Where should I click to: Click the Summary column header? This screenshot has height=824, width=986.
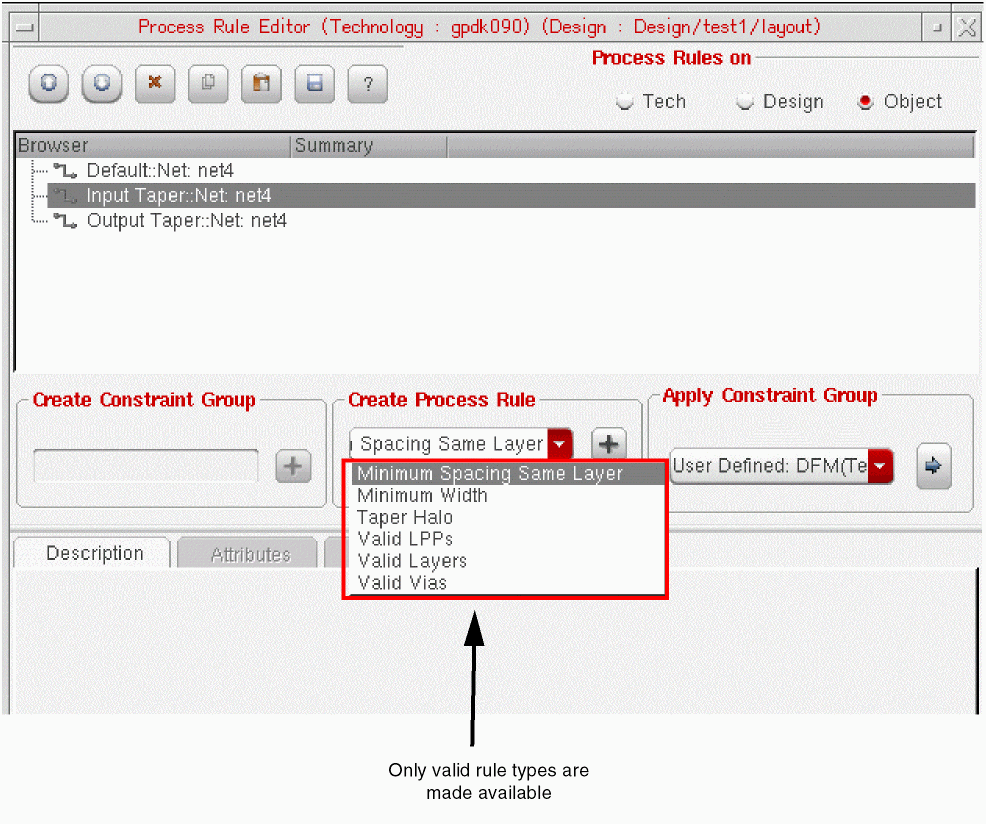(x=369, y=145)
